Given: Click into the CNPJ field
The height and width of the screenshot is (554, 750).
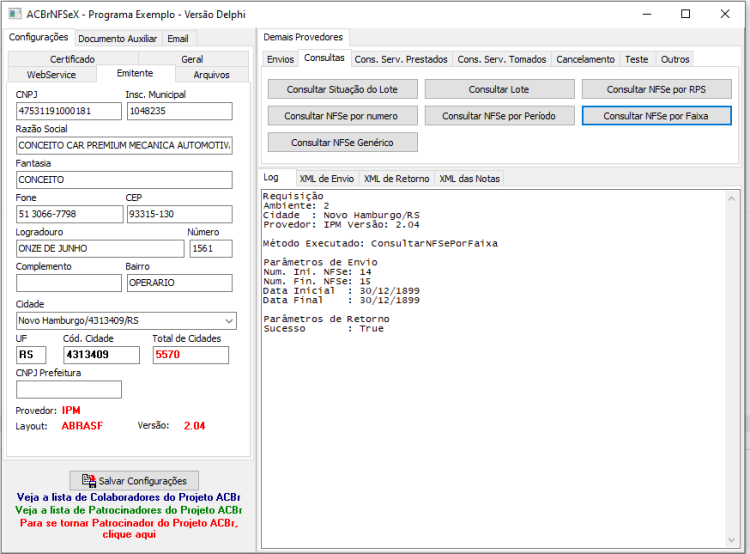Looking at the screenshot, I should [x=69, y=111].
